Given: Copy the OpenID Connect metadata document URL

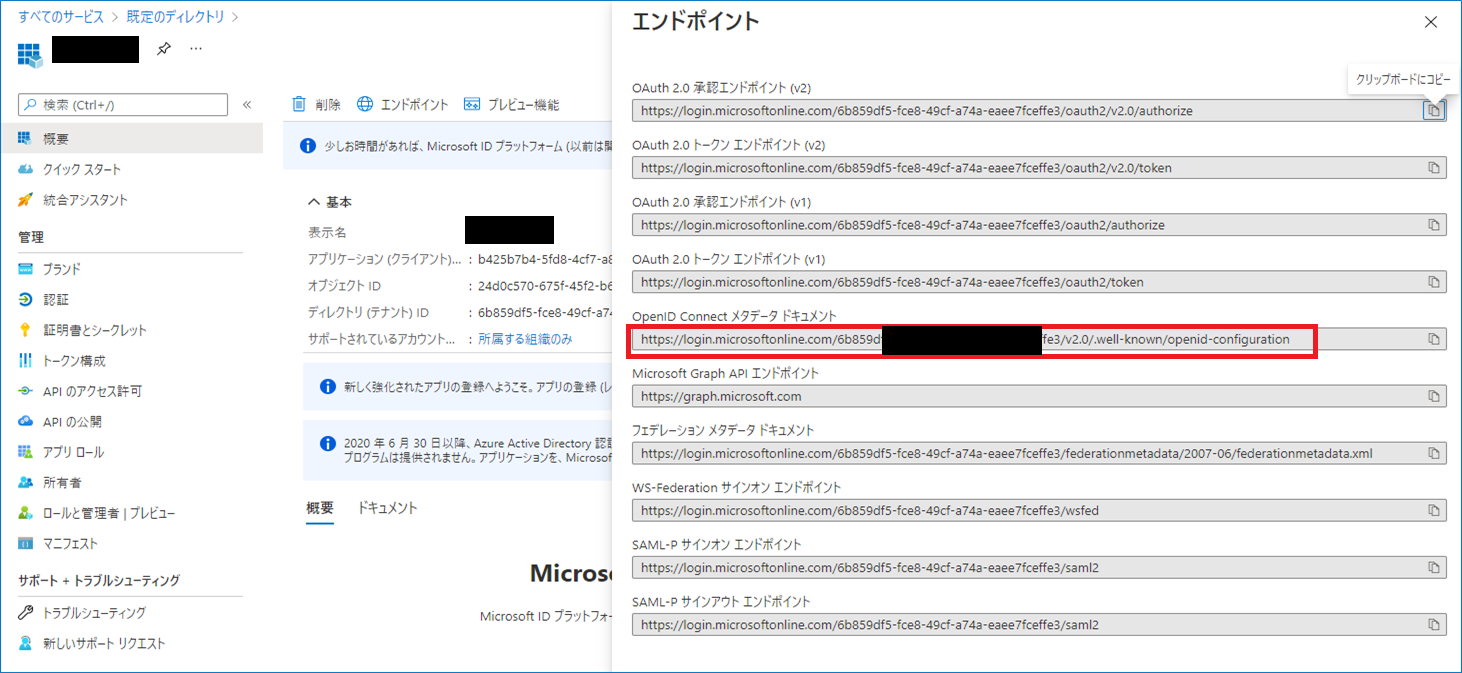Looking at the screenshot, I should tap(1433, 339).
